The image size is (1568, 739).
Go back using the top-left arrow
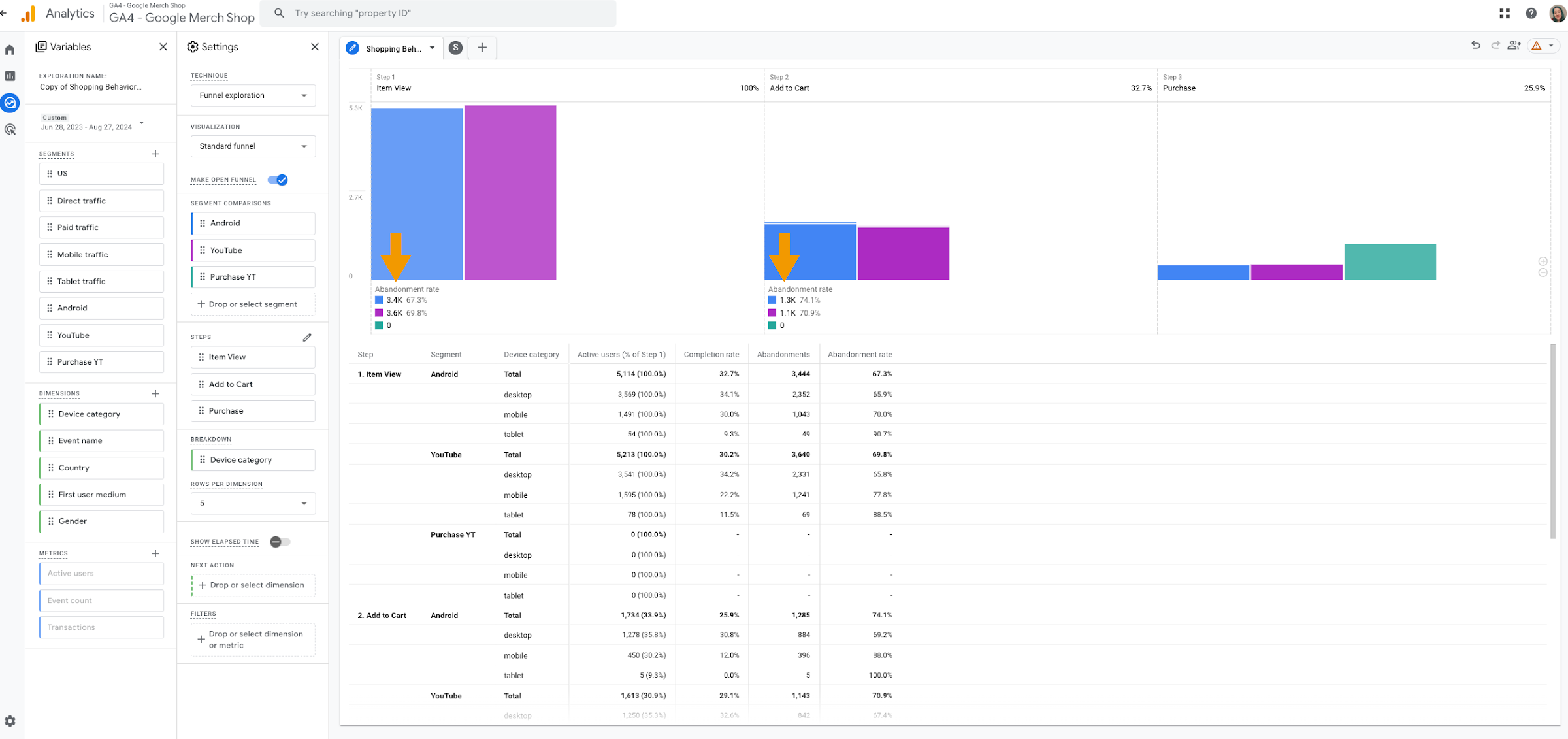pyautogui.click(x=4, y=13)
